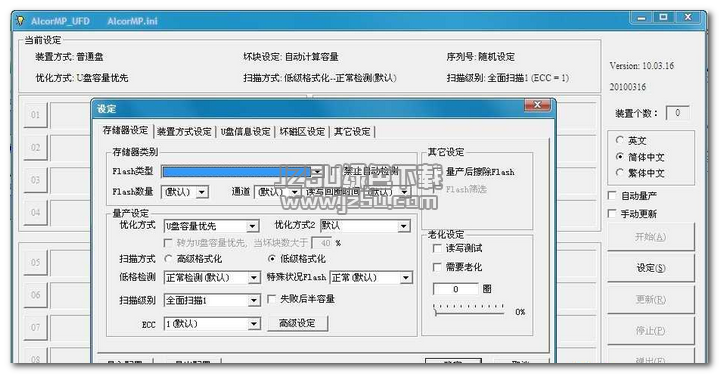The image size is (719, 374).
Task: Open the 低格检测 dropdown
Action: pyautogui.click(x=254, y=277)
